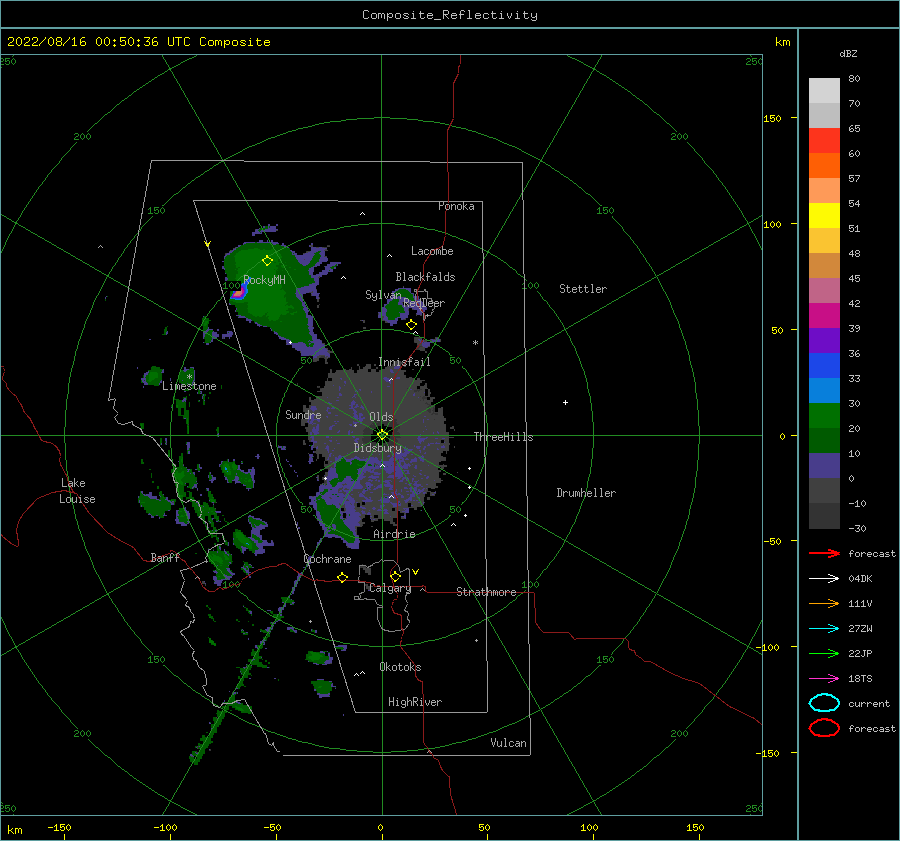
Task: Select the slate purple swatch between 10 and 0
Action: point(824,465)
